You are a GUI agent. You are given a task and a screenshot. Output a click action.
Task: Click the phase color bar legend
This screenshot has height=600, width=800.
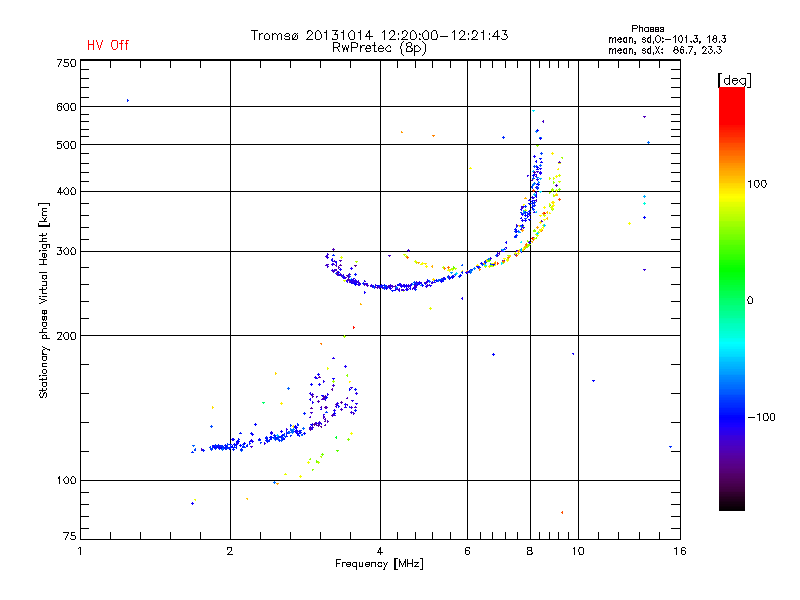click(732, 299)
